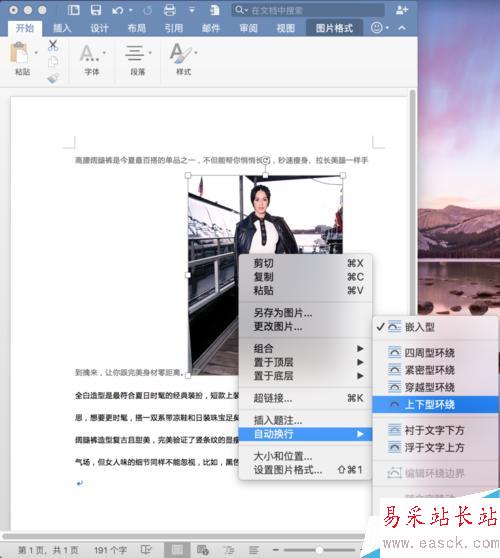Switch to draft view icon

254,550
